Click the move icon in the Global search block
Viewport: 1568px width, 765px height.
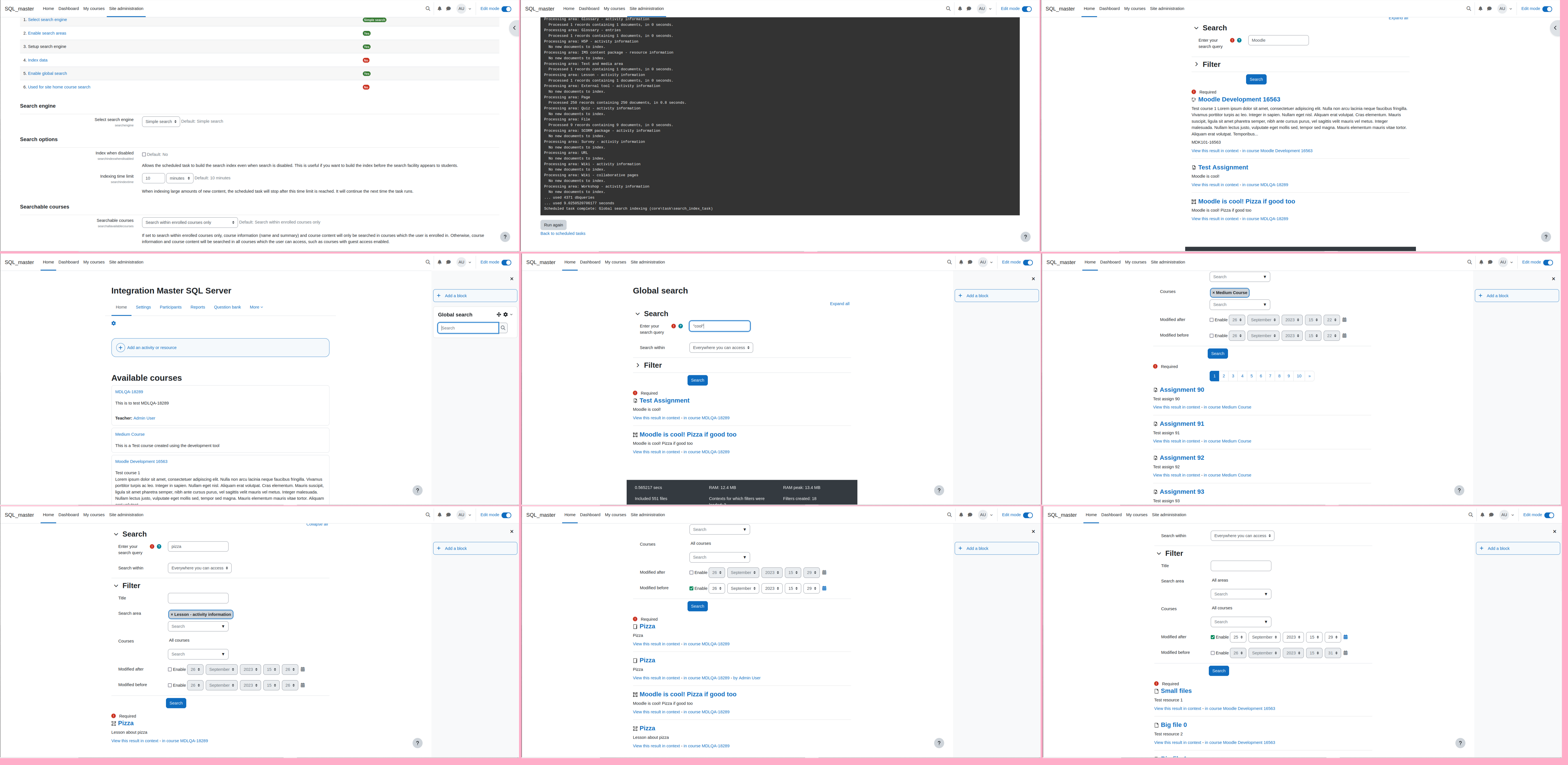(498, 315)
